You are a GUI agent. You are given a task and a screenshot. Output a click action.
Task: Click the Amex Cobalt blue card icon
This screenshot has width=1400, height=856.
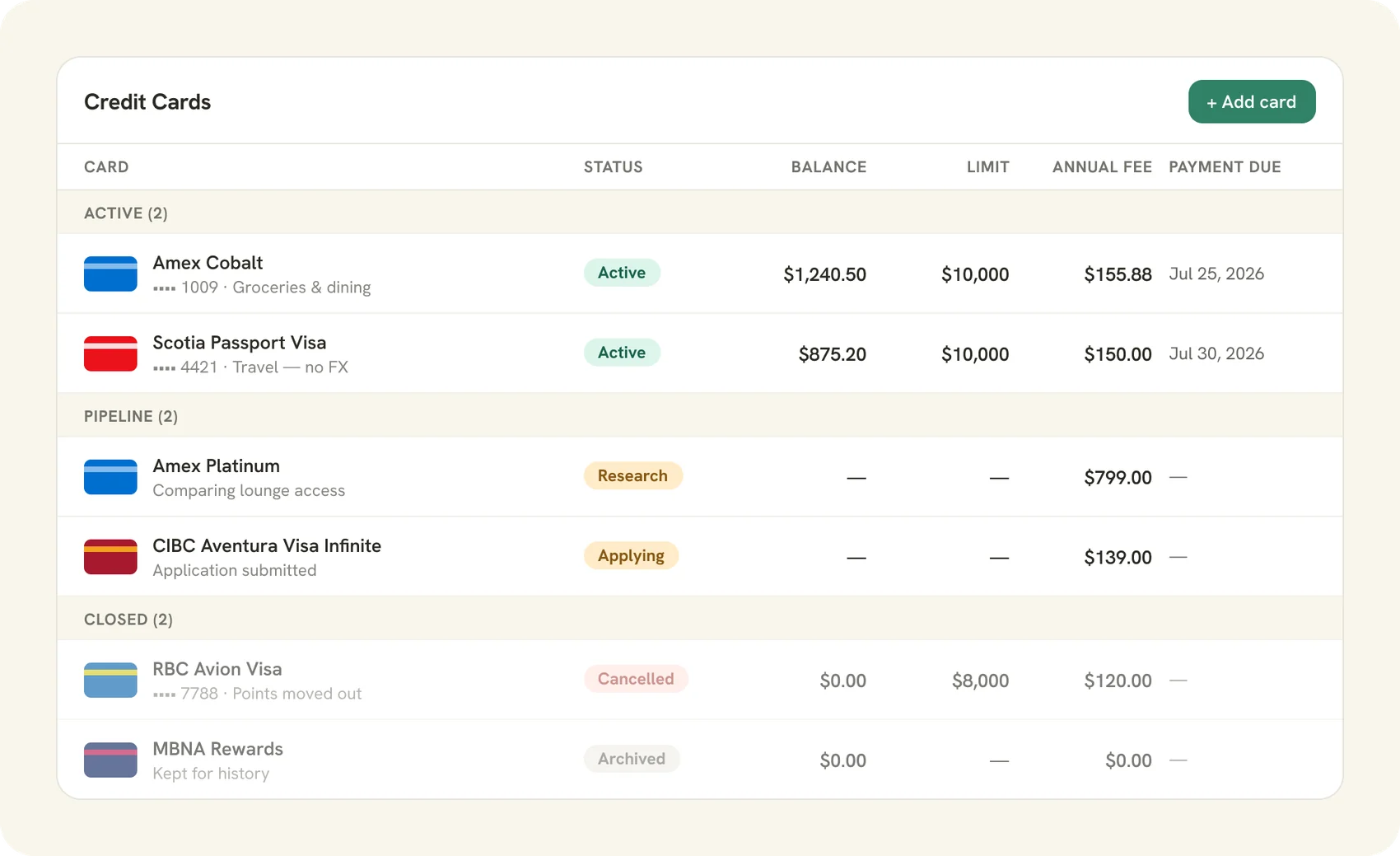click(110, 274)
